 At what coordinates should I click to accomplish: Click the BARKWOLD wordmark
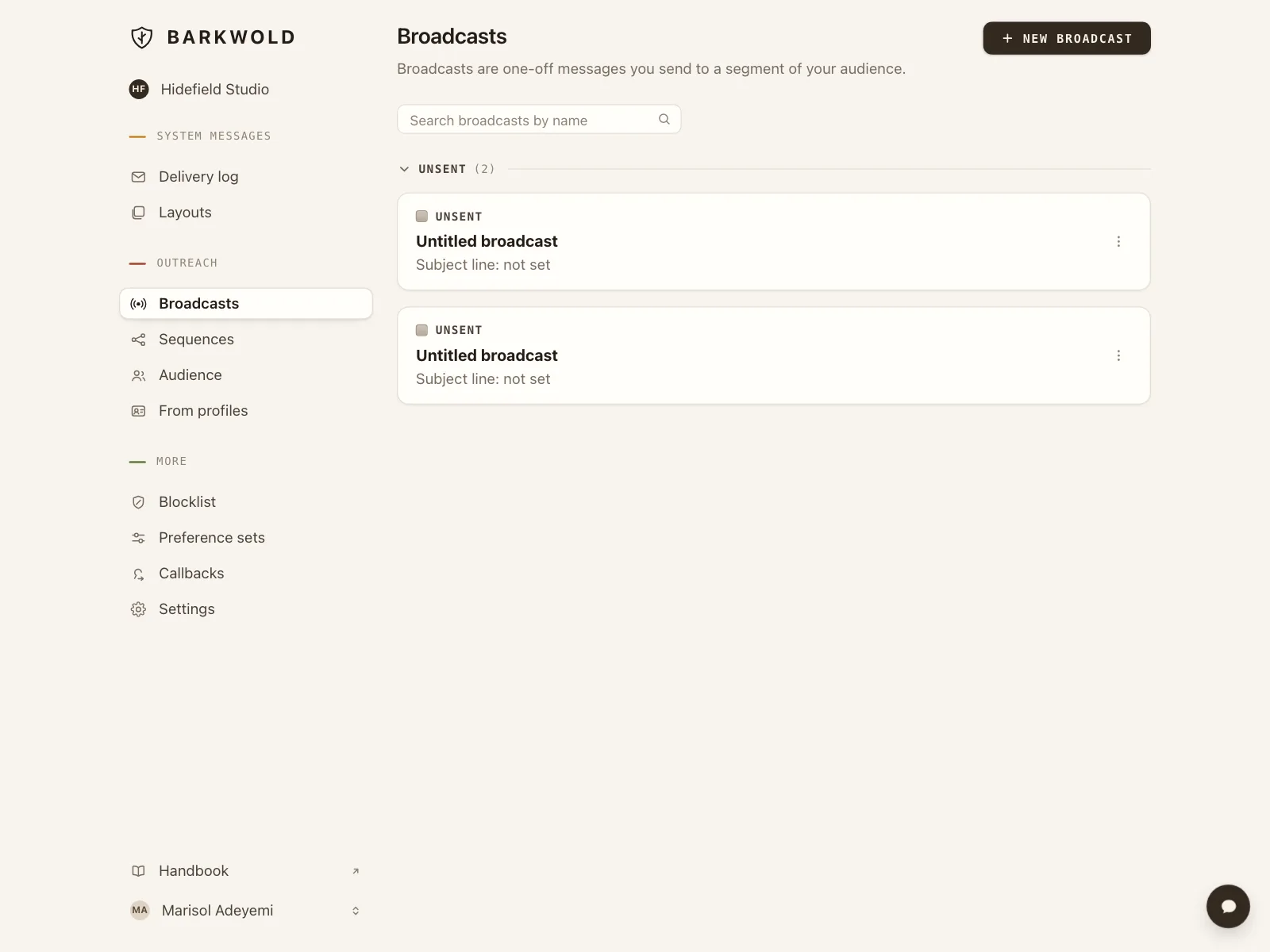(231, 37)
